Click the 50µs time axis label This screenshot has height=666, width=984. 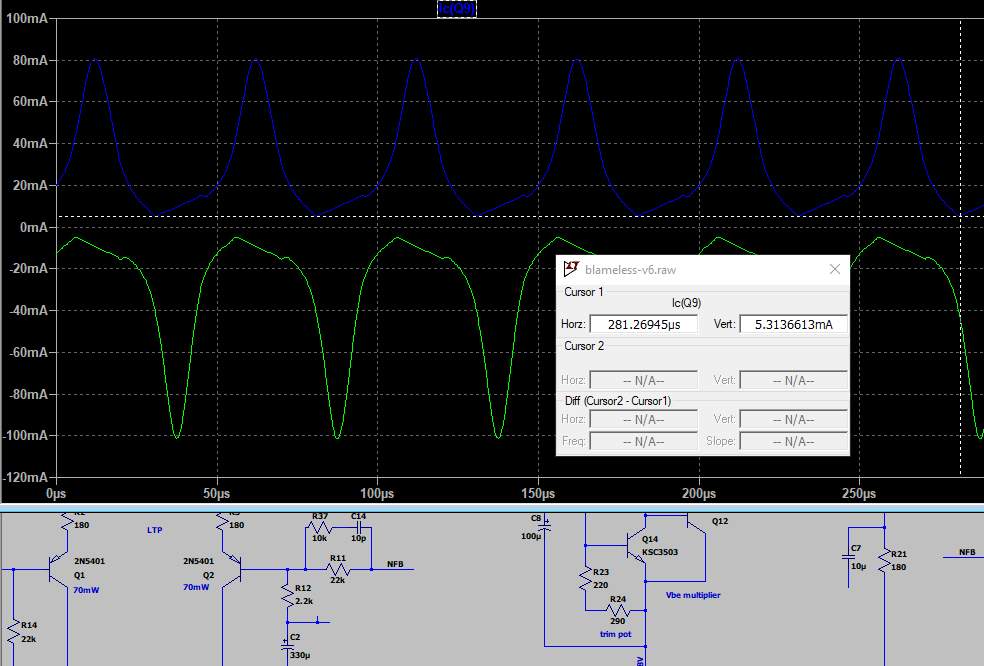tap(217, 493)
